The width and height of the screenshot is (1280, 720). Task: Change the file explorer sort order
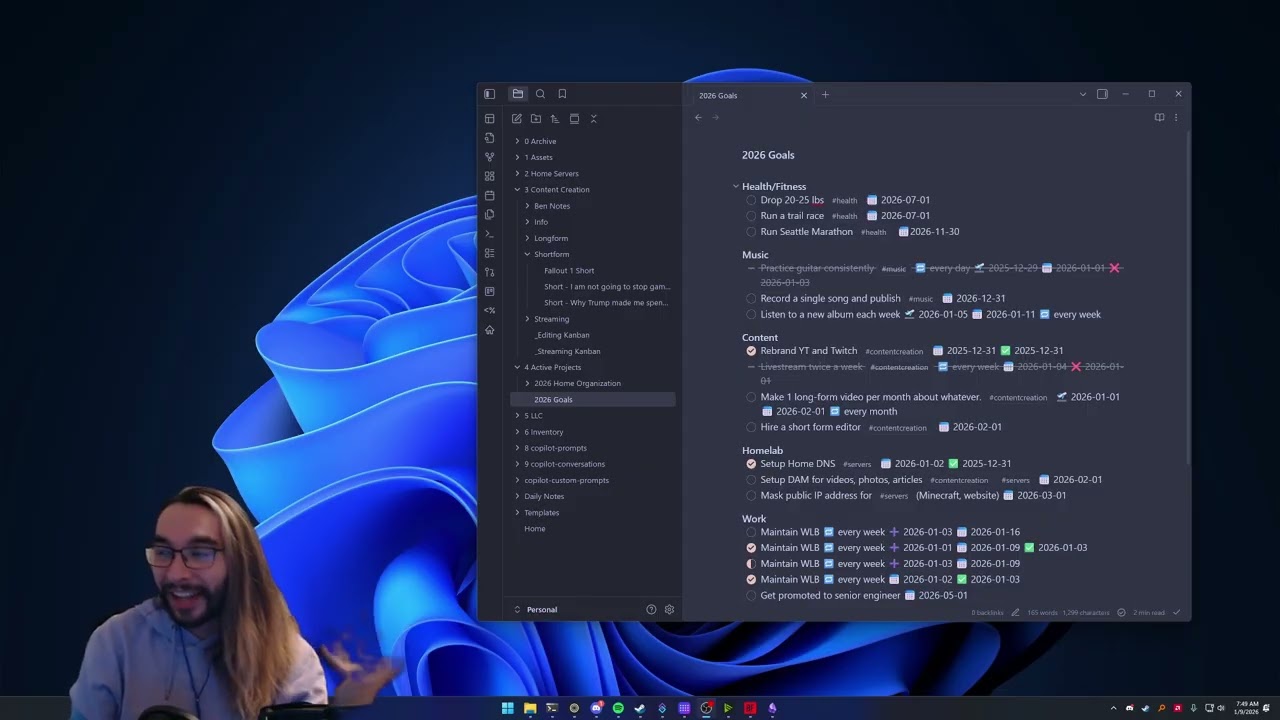pyautogui.click(x=555, y=119)
